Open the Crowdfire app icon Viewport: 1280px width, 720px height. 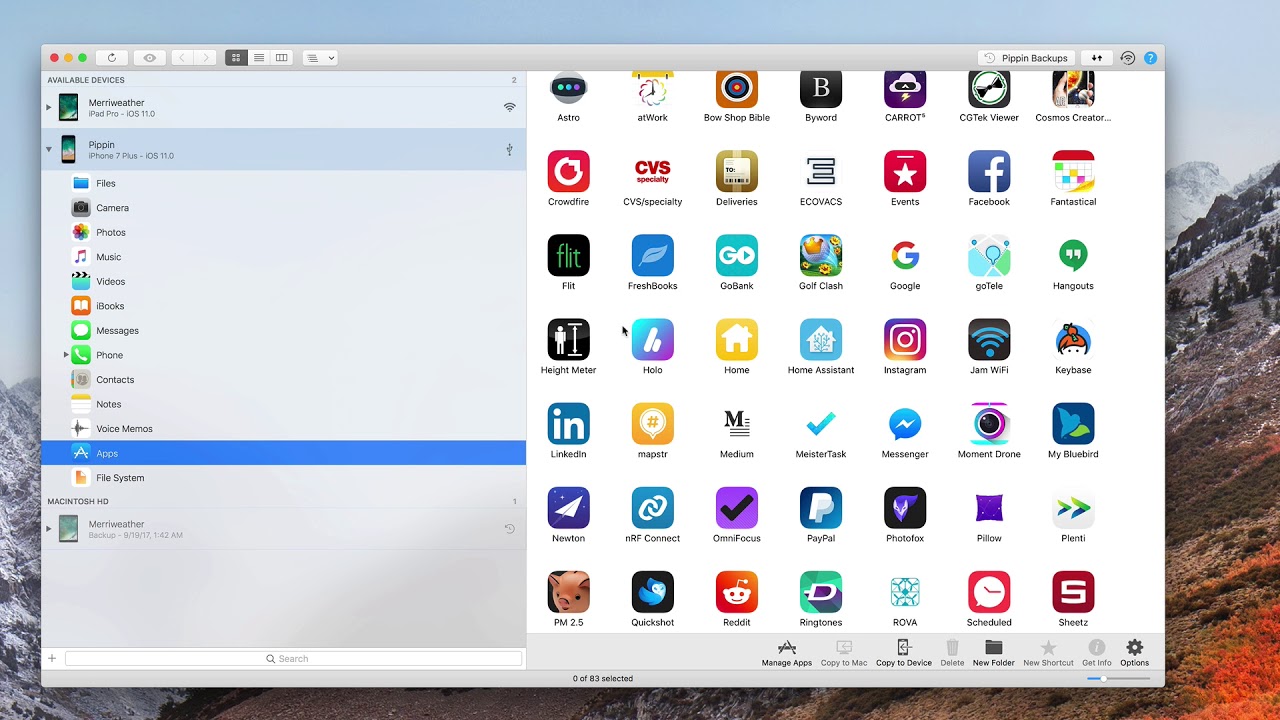568,171
